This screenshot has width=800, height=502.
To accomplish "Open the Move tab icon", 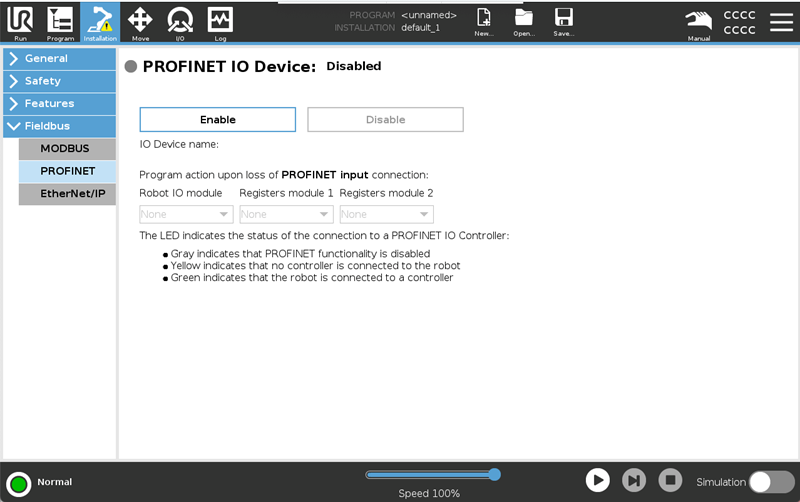I will click(140, 21).
